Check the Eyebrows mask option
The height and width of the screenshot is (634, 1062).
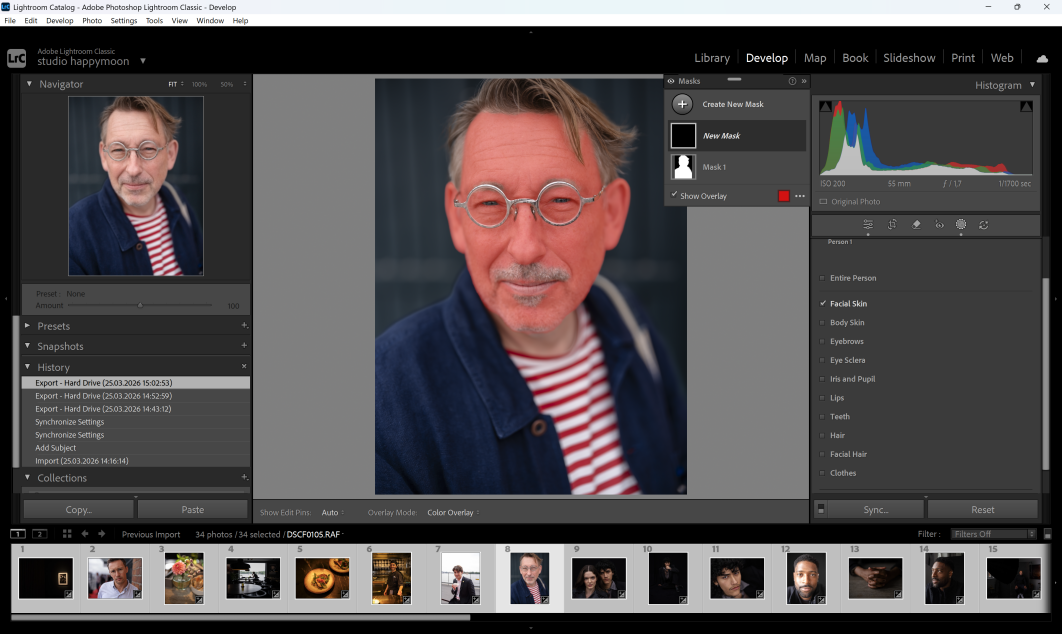point(823,341)
